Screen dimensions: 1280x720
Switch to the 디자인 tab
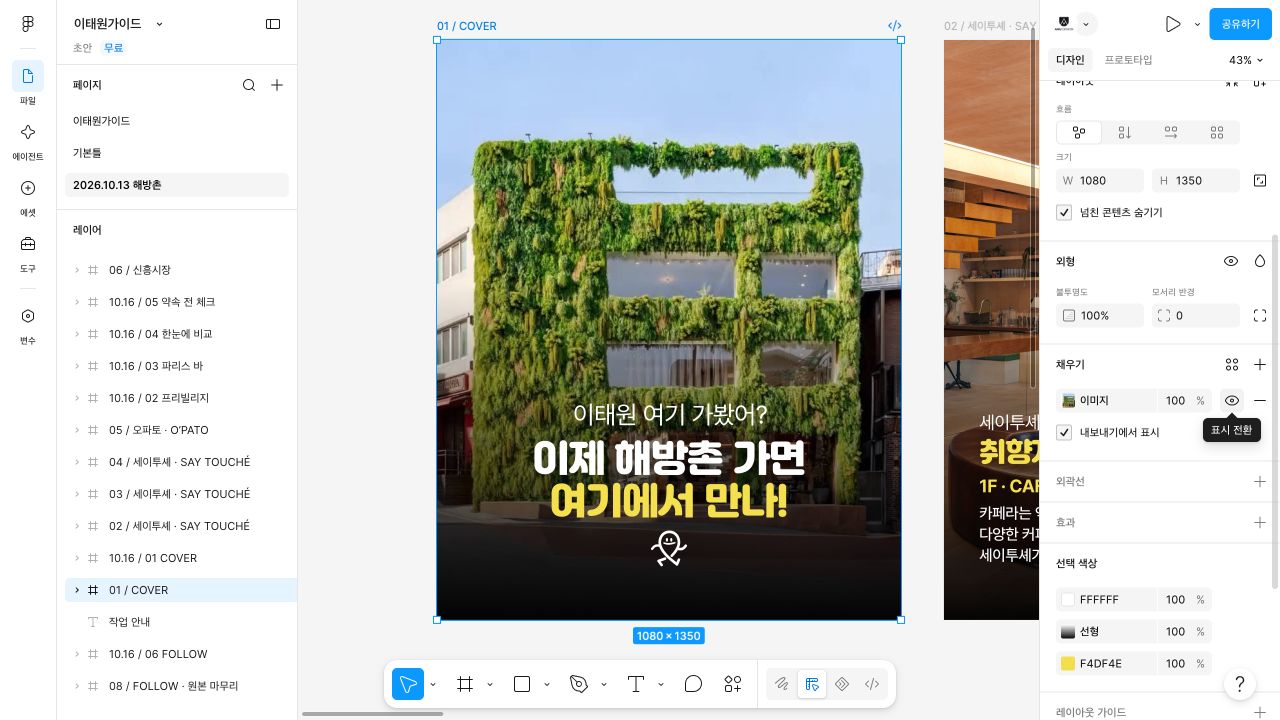tap(1070, 60)
